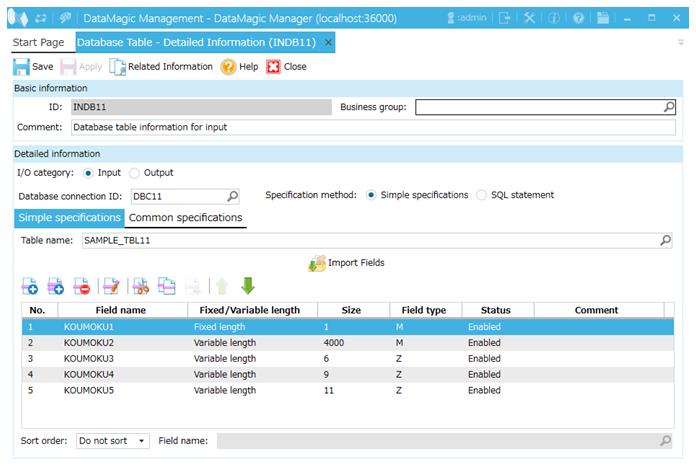Select the Output I/O category radio button
Viewport: 696px width, 466px height.
point(135,173)
